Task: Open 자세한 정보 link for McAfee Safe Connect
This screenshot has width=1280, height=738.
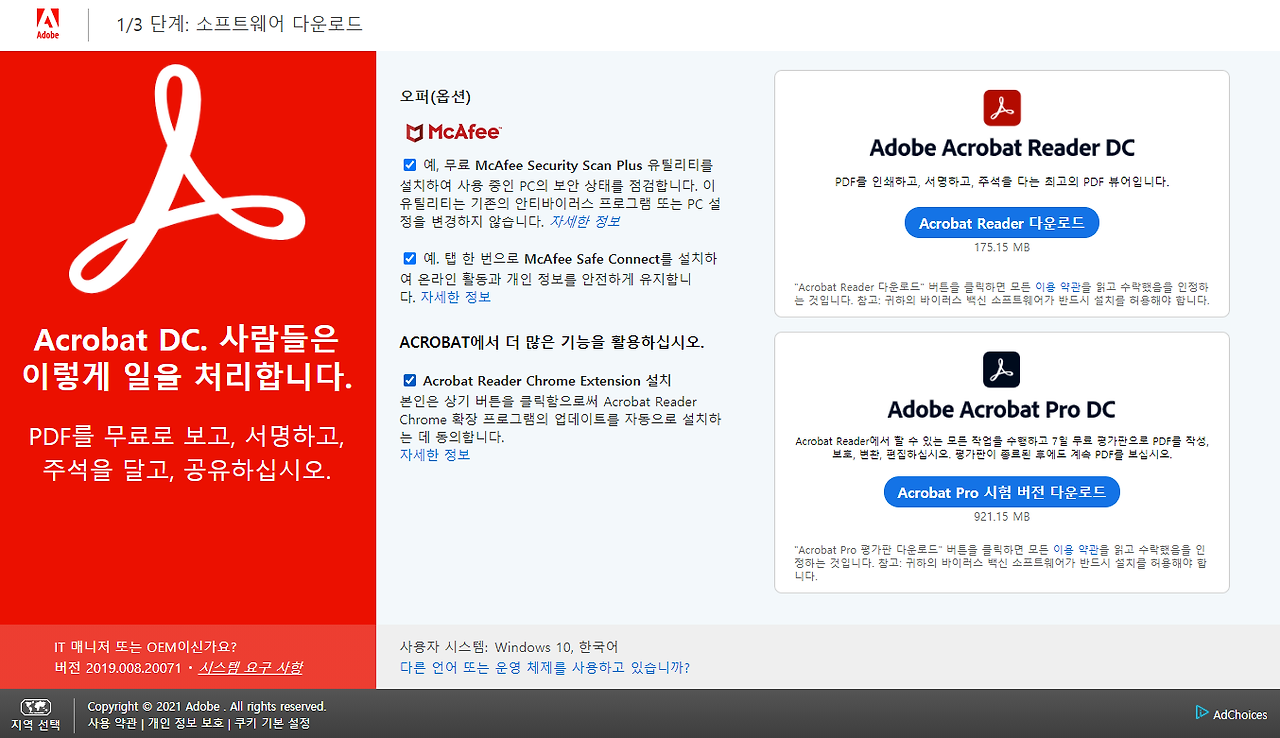Action: coord(455,297)
